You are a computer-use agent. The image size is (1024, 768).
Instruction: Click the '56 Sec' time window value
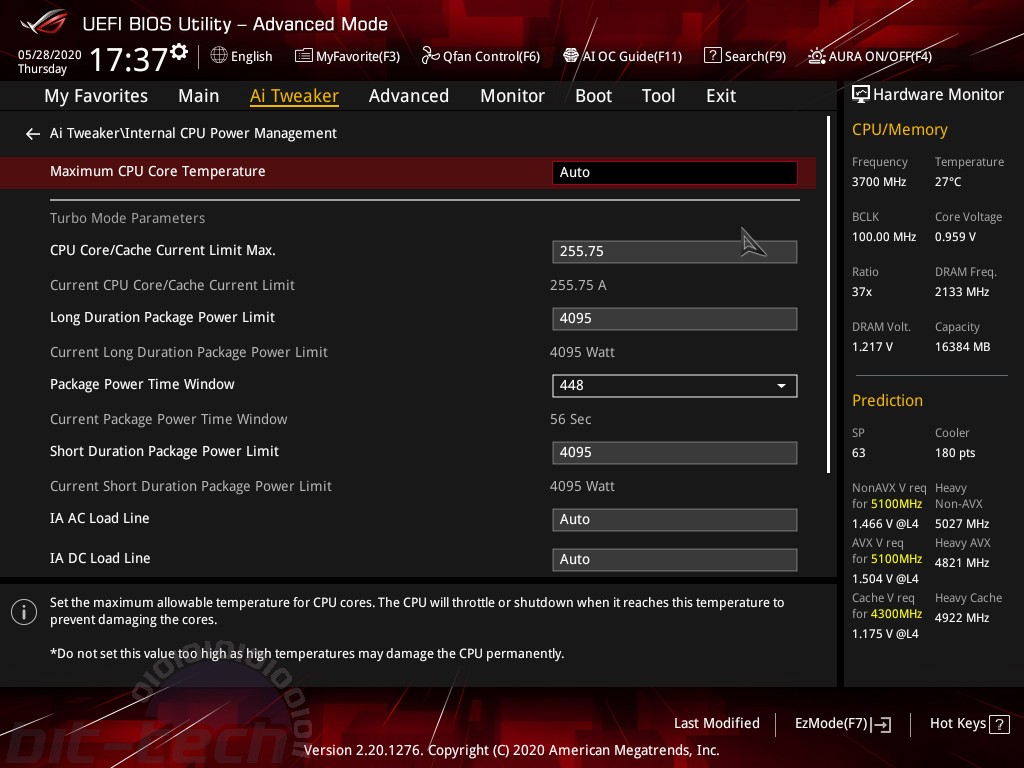570,419
